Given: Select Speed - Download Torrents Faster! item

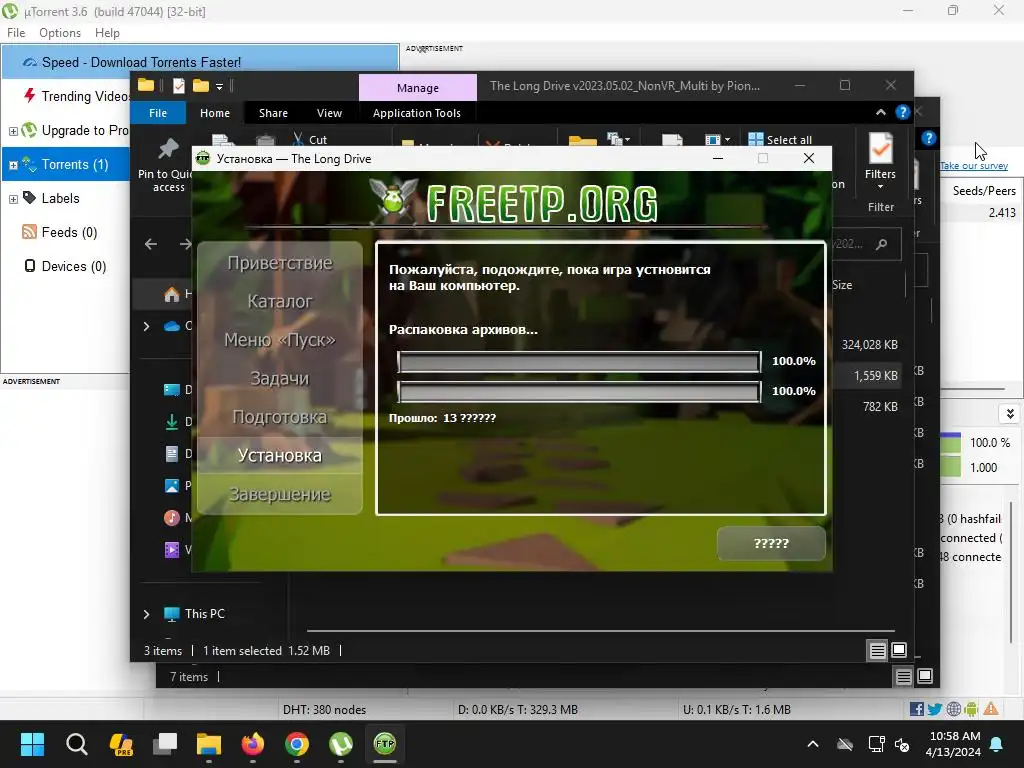Looking at the screenshot, I should click(200, 62).
